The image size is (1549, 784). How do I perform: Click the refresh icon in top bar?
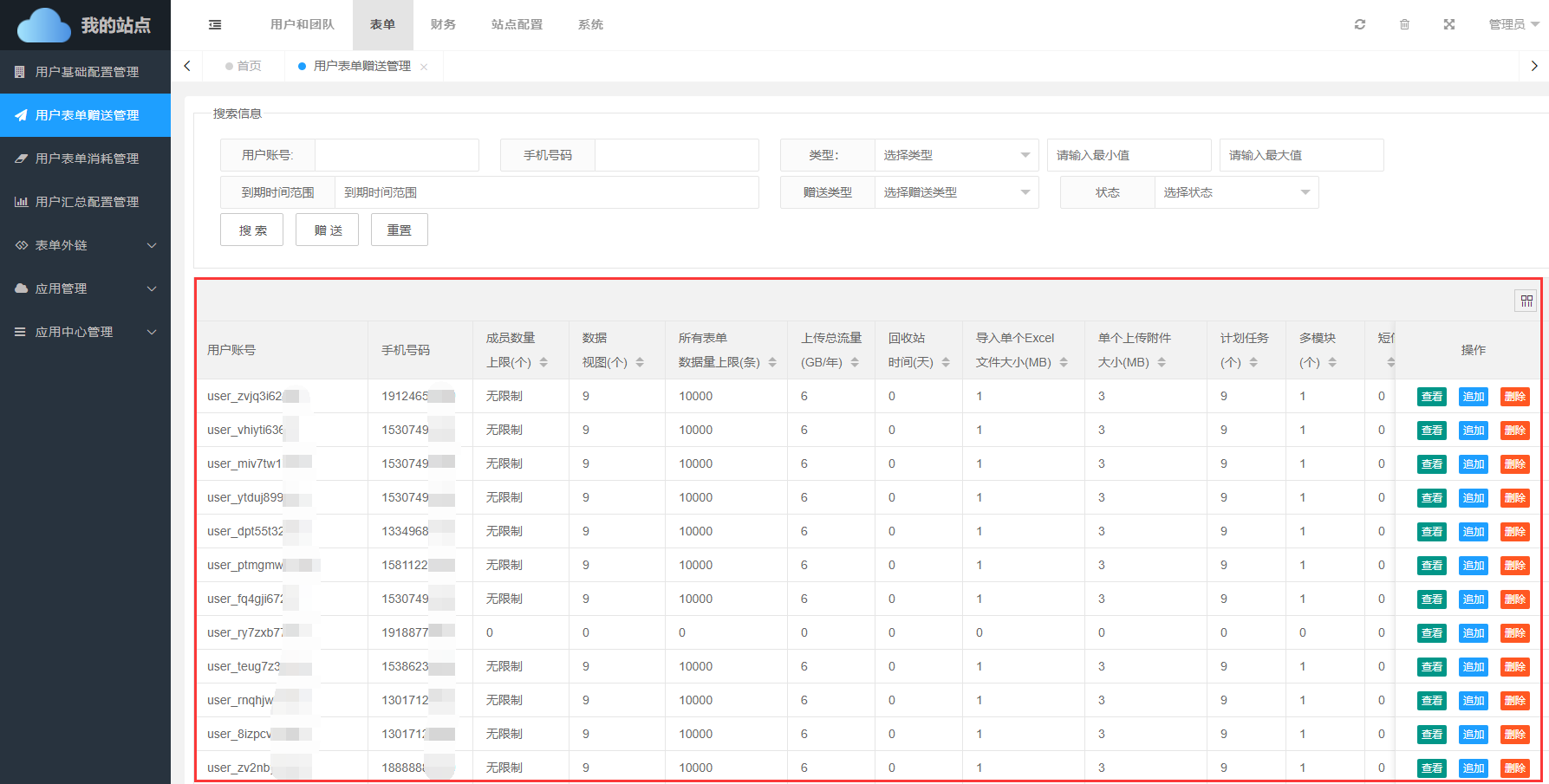pos(1359,25)
